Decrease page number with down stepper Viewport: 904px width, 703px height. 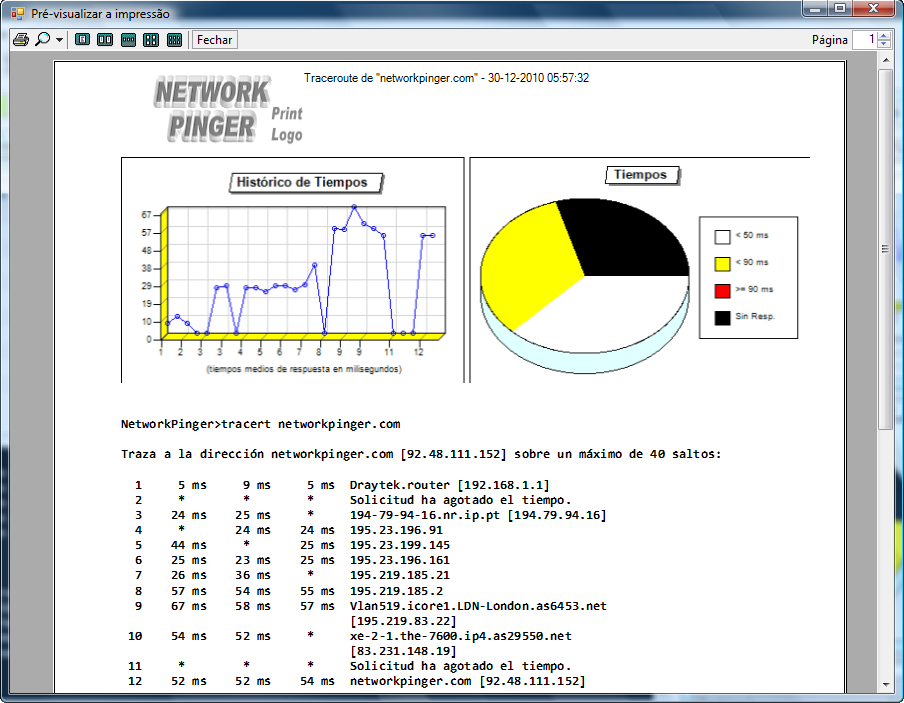(884, 44)
